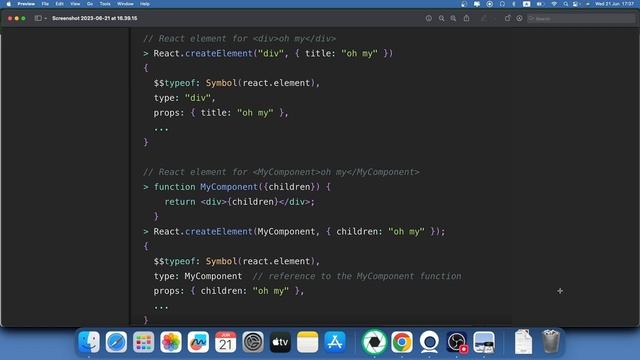This screenshot has height=360, width=640.
Task: Click the zoom out magnifier icon
Action: click(x=441, y=18)
